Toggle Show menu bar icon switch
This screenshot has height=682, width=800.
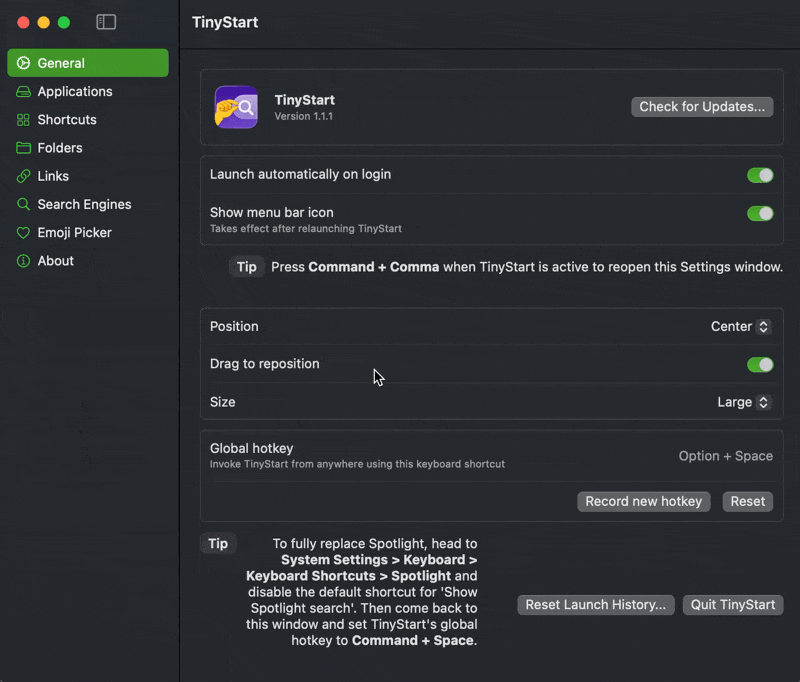(760, 213)
